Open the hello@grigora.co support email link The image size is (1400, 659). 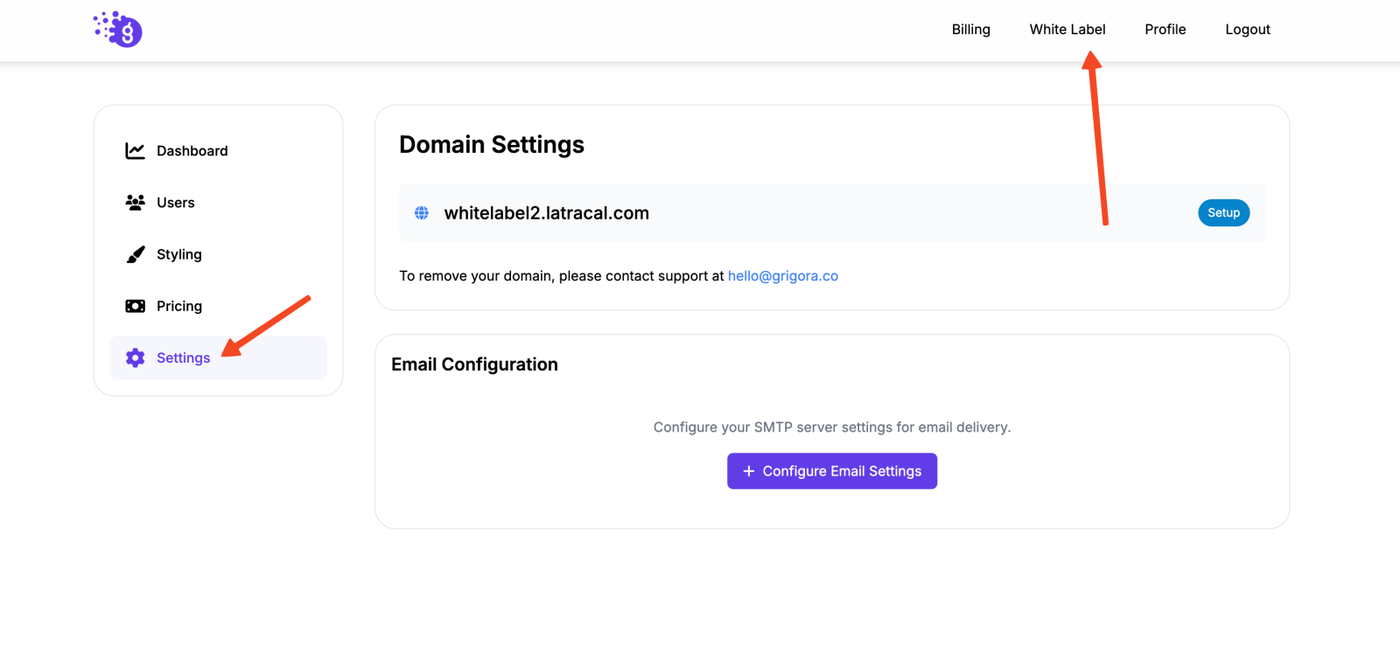tap(783, 276)
